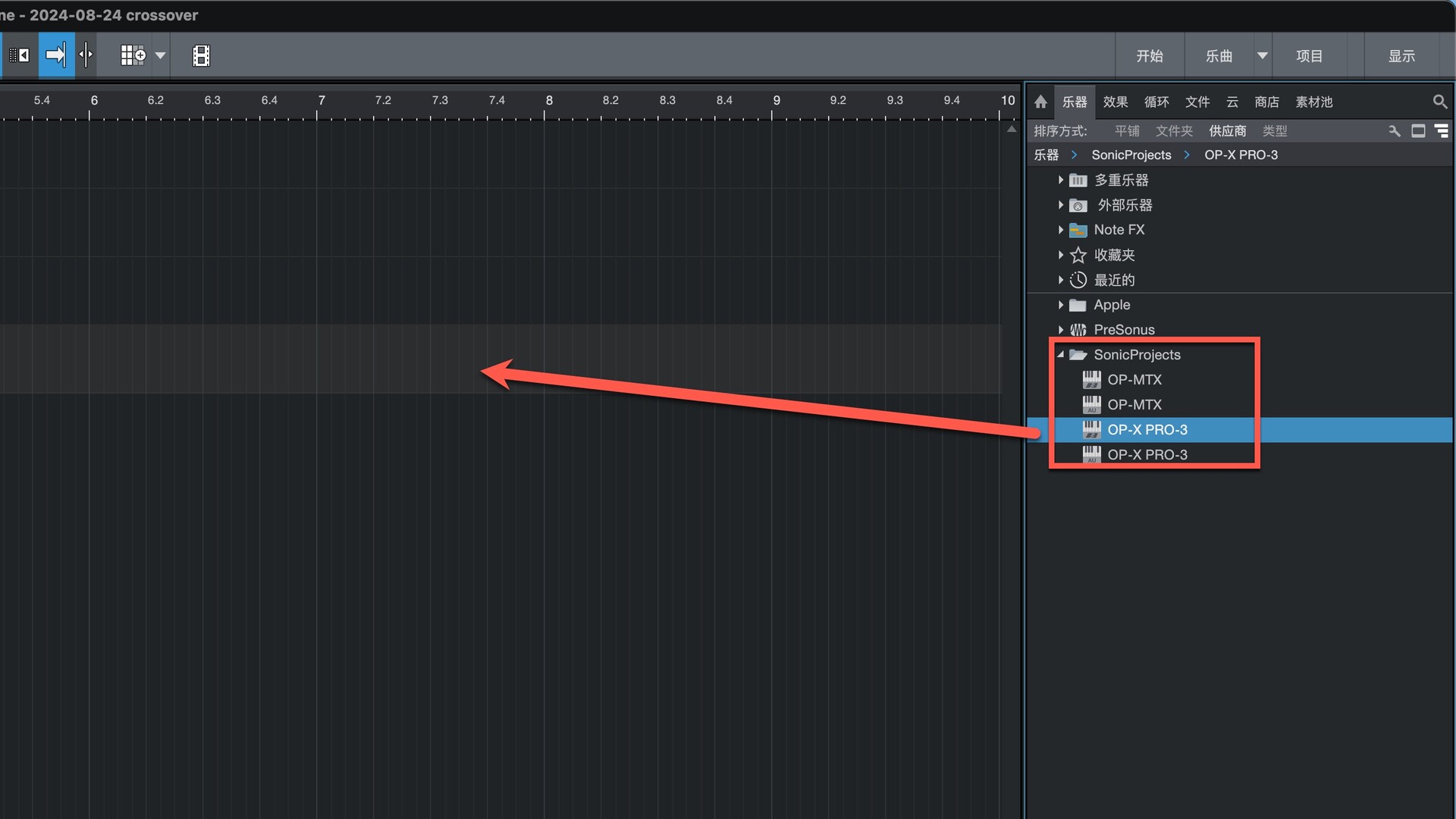Collapse the SonicProjects folder

point(1060,355)
